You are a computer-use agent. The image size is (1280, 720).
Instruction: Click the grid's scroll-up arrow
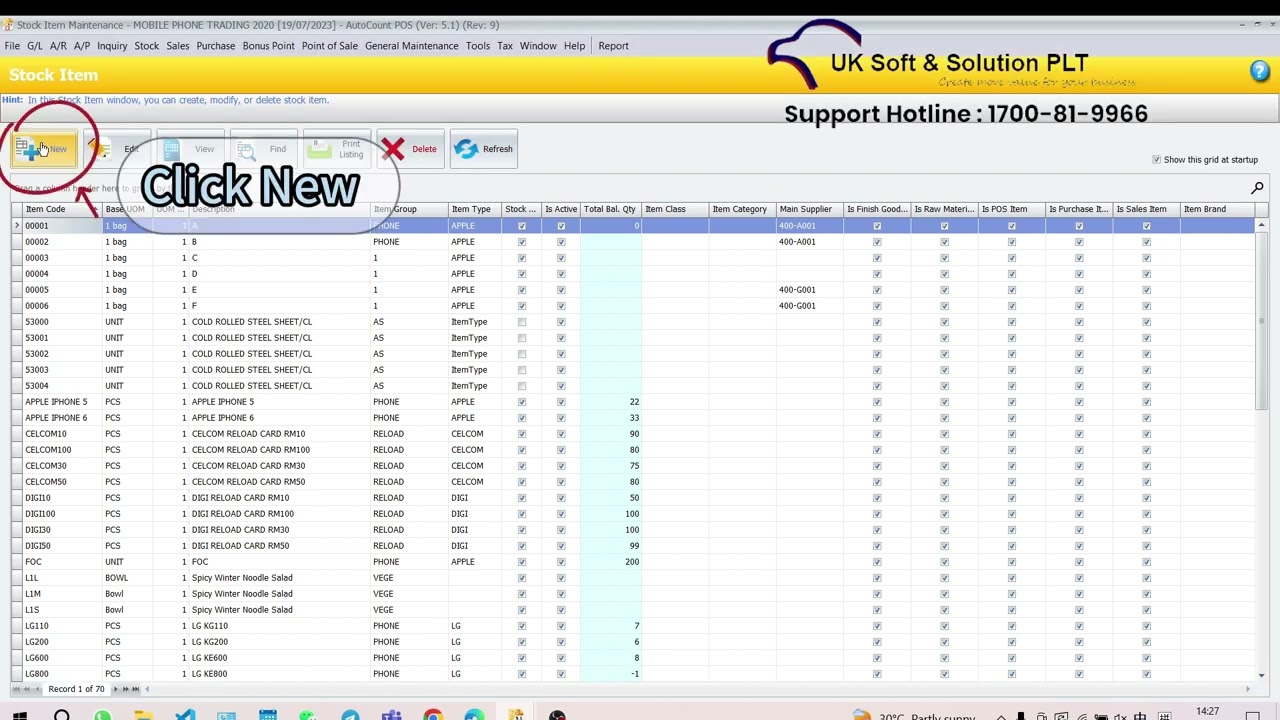1261,226
